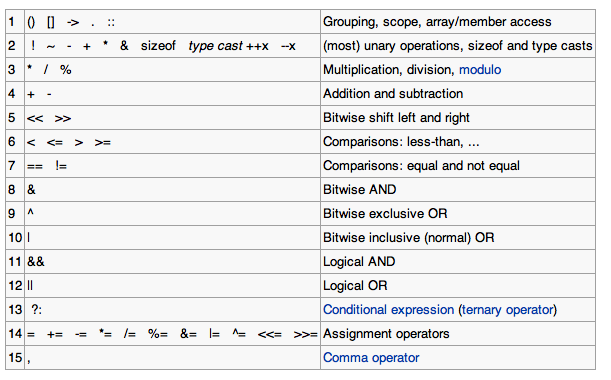The image size is (611, 380).
Task: Click the ^ exclusive OR operator
Action: [x=30, y=212]
